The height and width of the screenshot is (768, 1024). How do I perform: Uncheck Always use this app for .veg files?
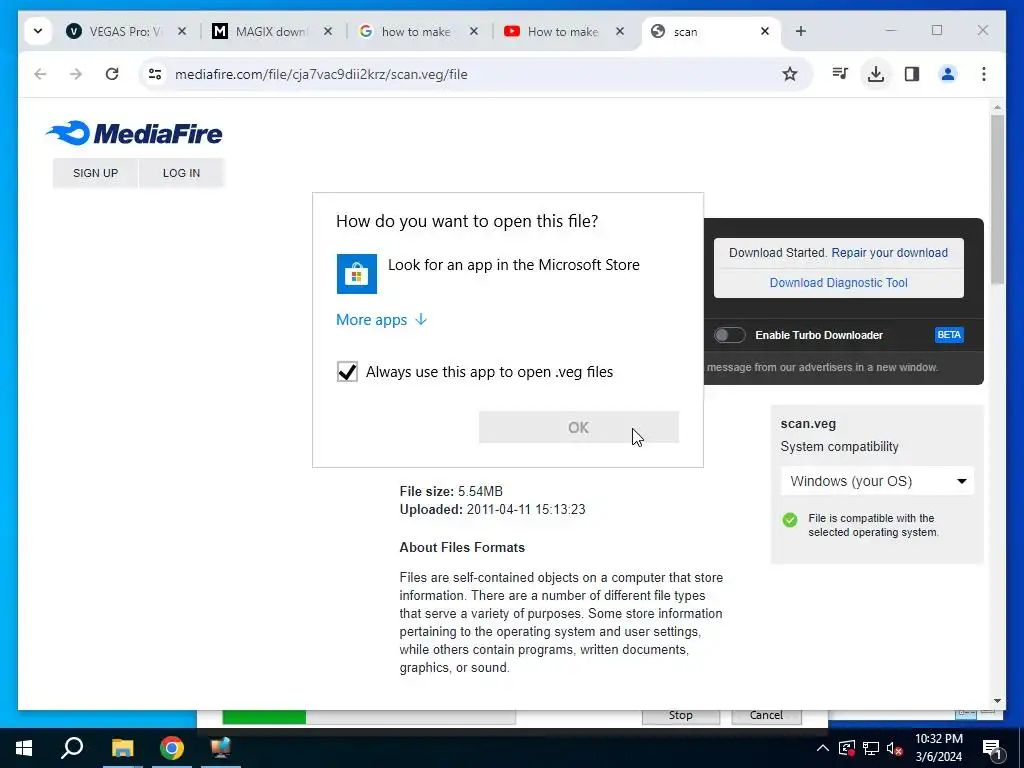pyautogui.click(x=347, y=372)
